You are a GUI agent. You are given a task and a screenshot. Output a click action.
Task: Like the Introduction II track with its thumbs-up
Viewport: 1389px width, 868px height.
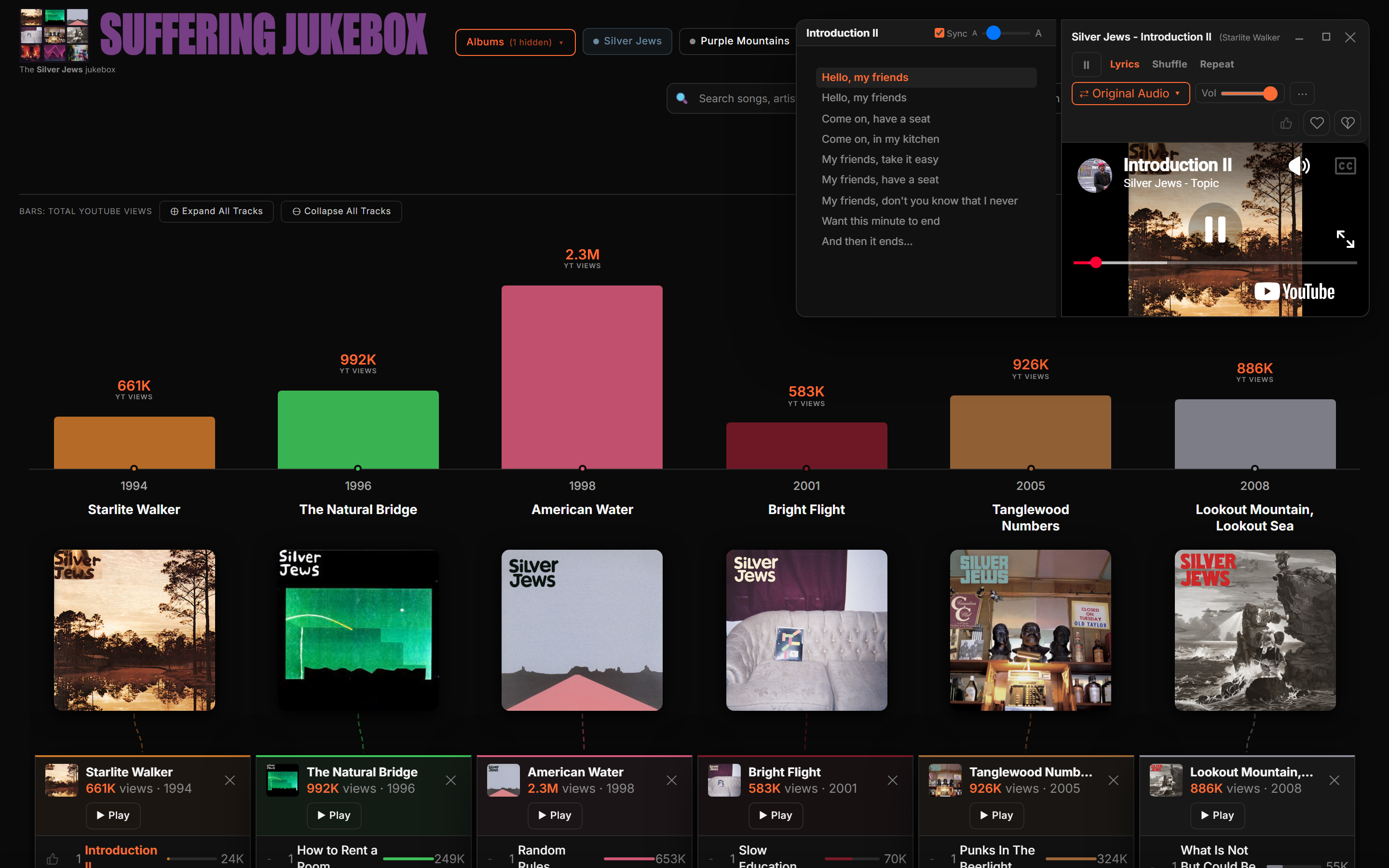52,859
